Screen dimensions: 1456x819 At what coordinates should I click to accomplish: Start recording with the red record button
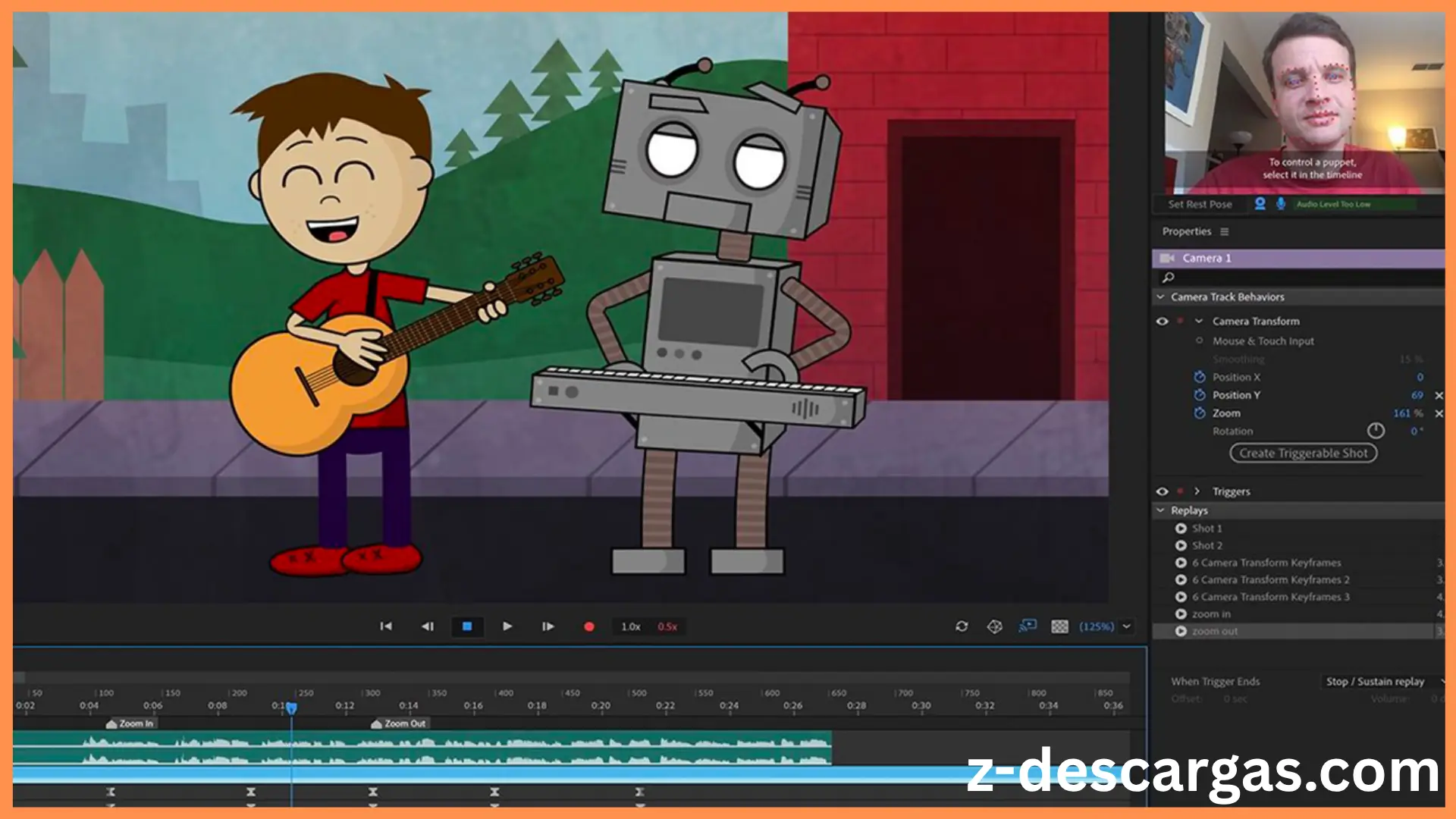pyautogui.click(x=588, y=626)
